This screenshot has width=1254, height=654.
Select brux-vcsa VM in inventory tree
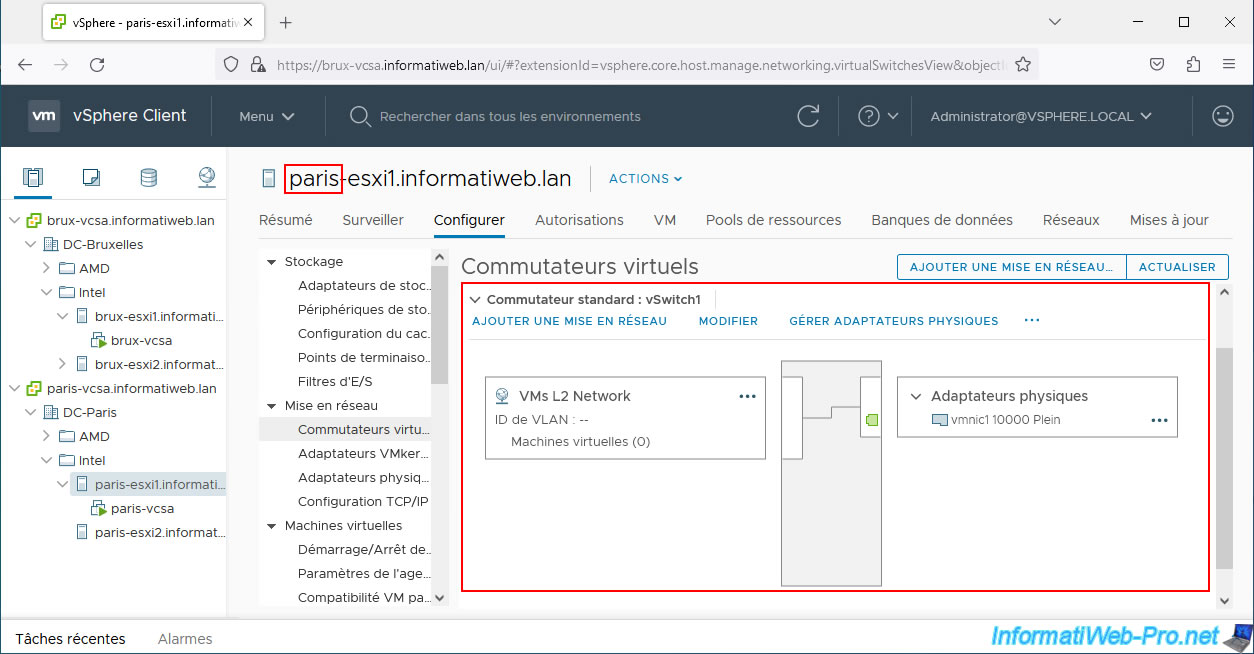(141, 340)
